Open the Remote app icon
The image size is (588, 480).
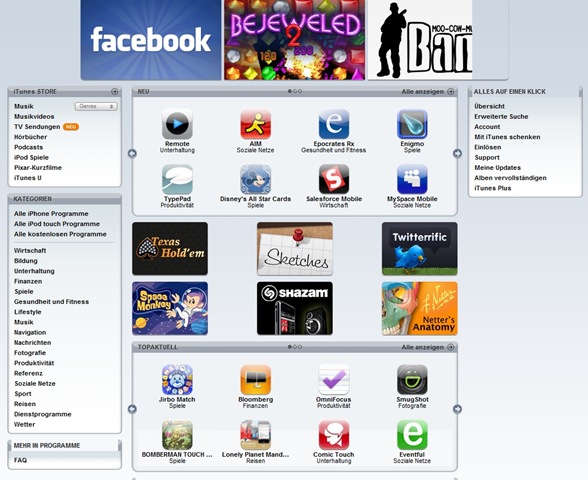pyautogui.click(x=177, y=124)
